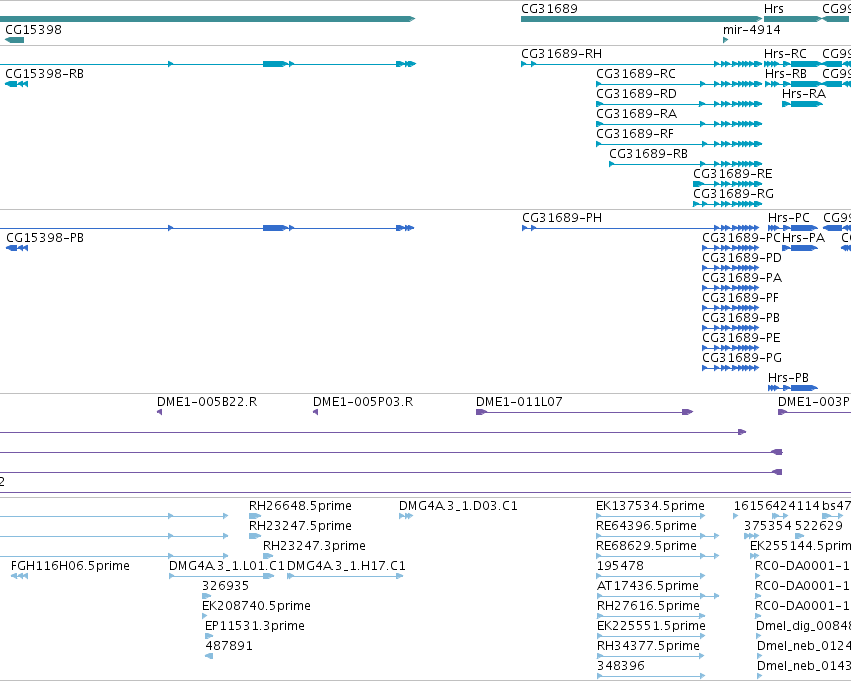
Task: Click the 195478 feature label
Action: [620, 566]
